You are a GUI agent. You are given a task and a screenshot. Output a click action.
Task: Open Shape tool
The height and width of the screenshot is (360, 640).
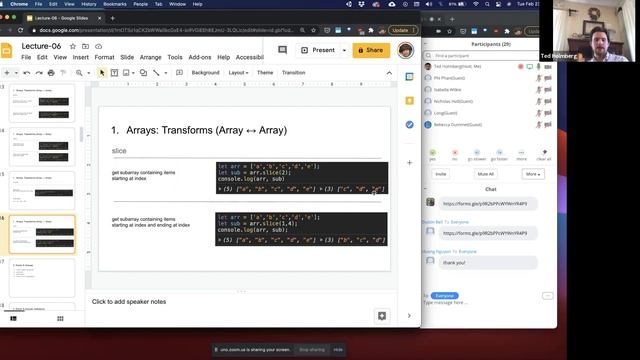pos(143,73)
